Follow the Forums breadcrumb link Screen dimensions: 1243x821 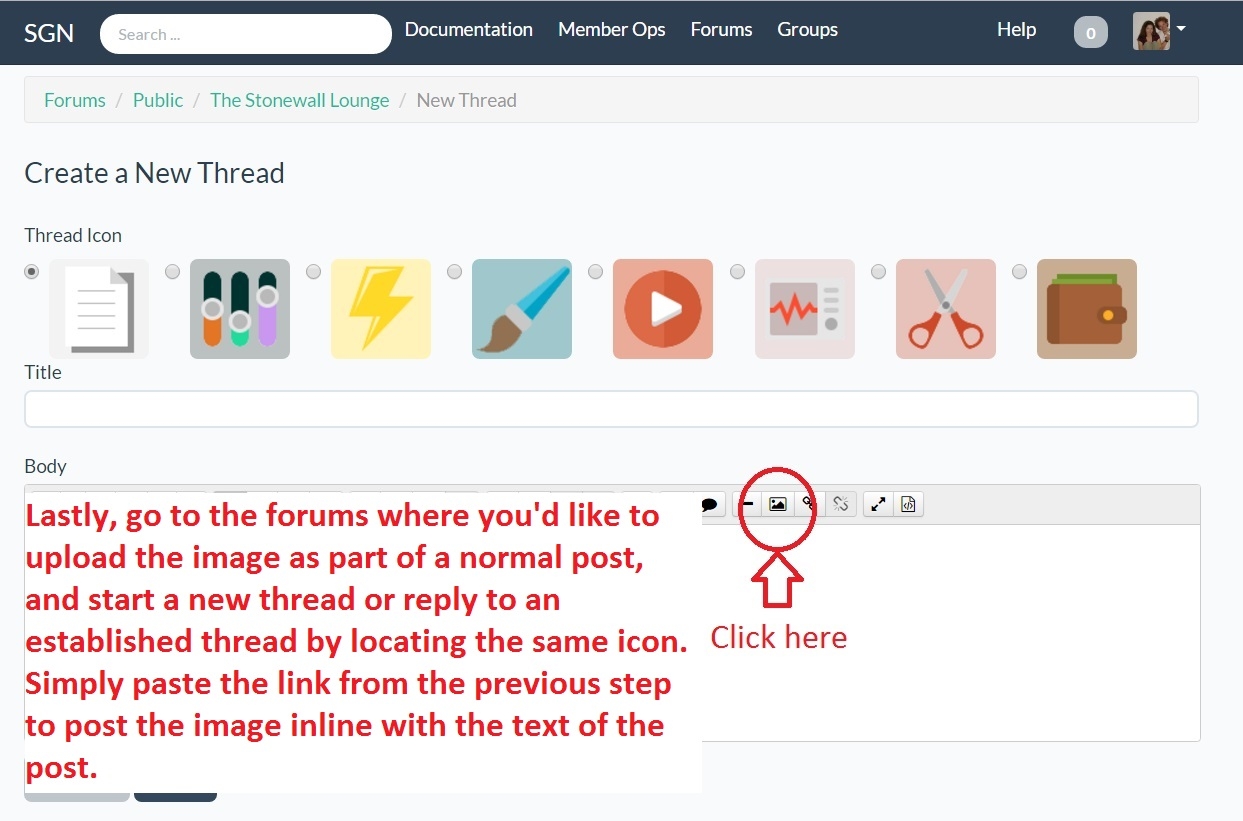pos(75,100)
